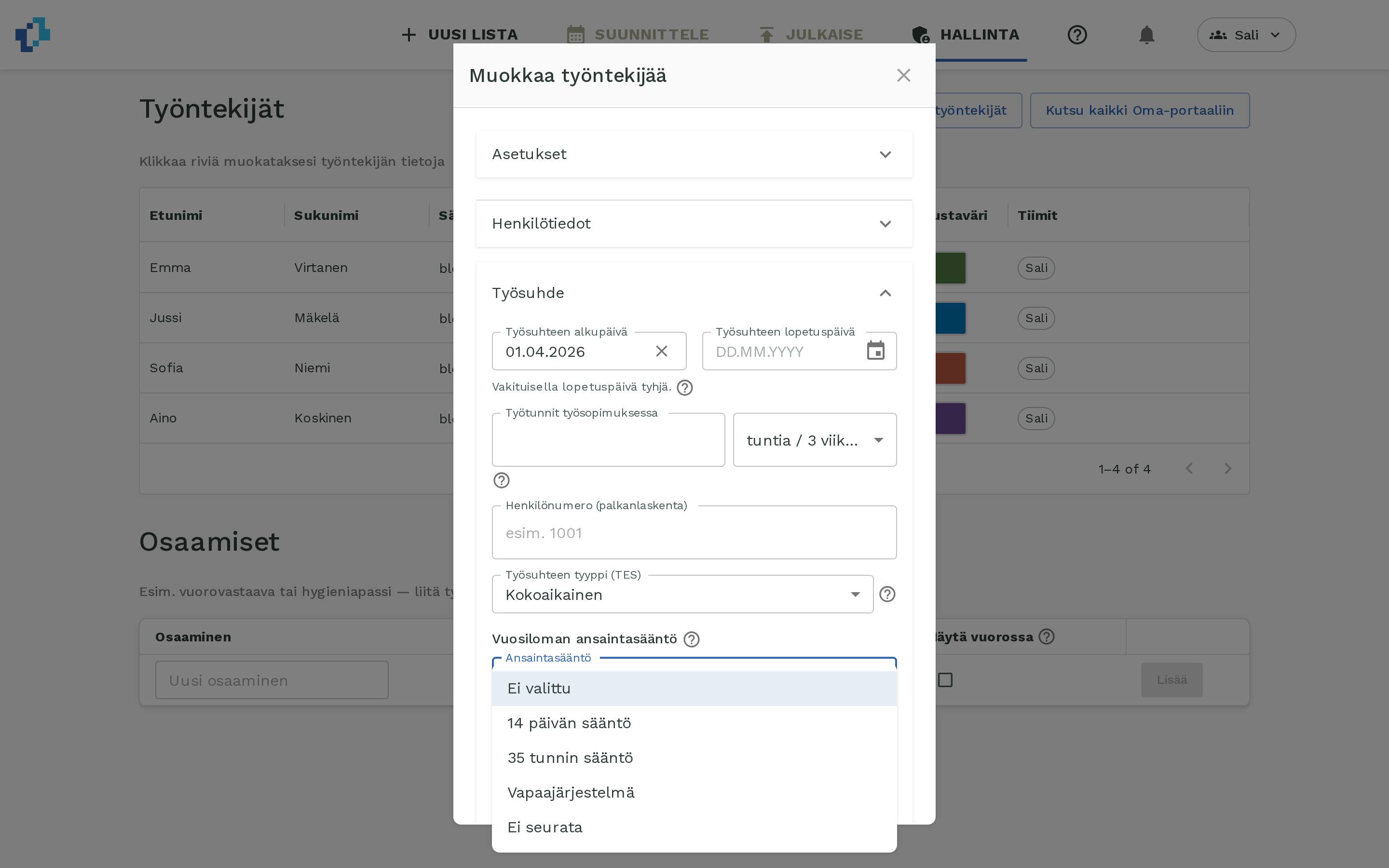1389x868 pixels.
Task: Open the tuntia / 3 viik... period dropdown
Action: (x=815, y=440)
